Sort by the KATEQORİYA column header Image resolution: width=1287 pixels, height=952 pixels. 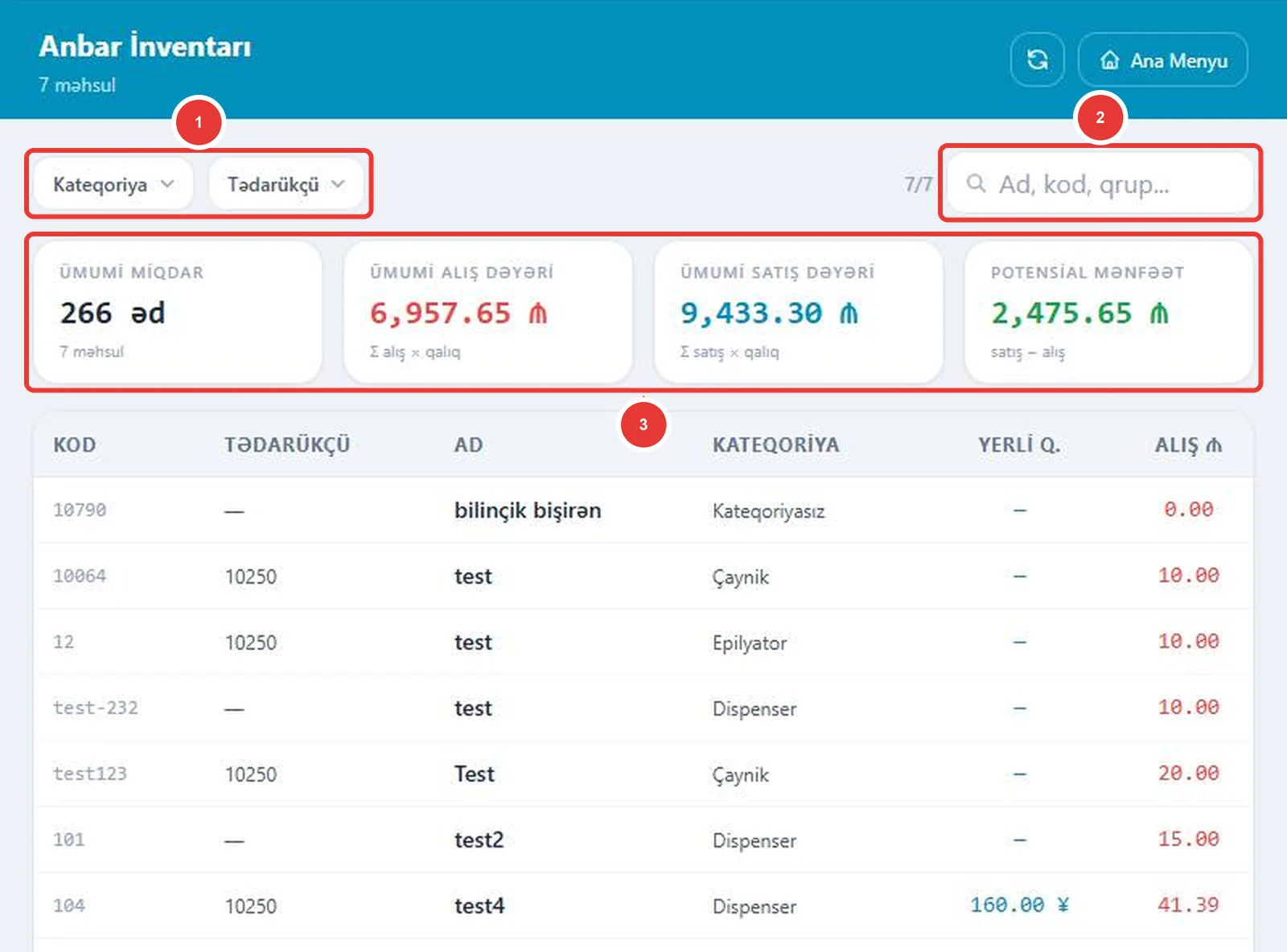point(775,445)
